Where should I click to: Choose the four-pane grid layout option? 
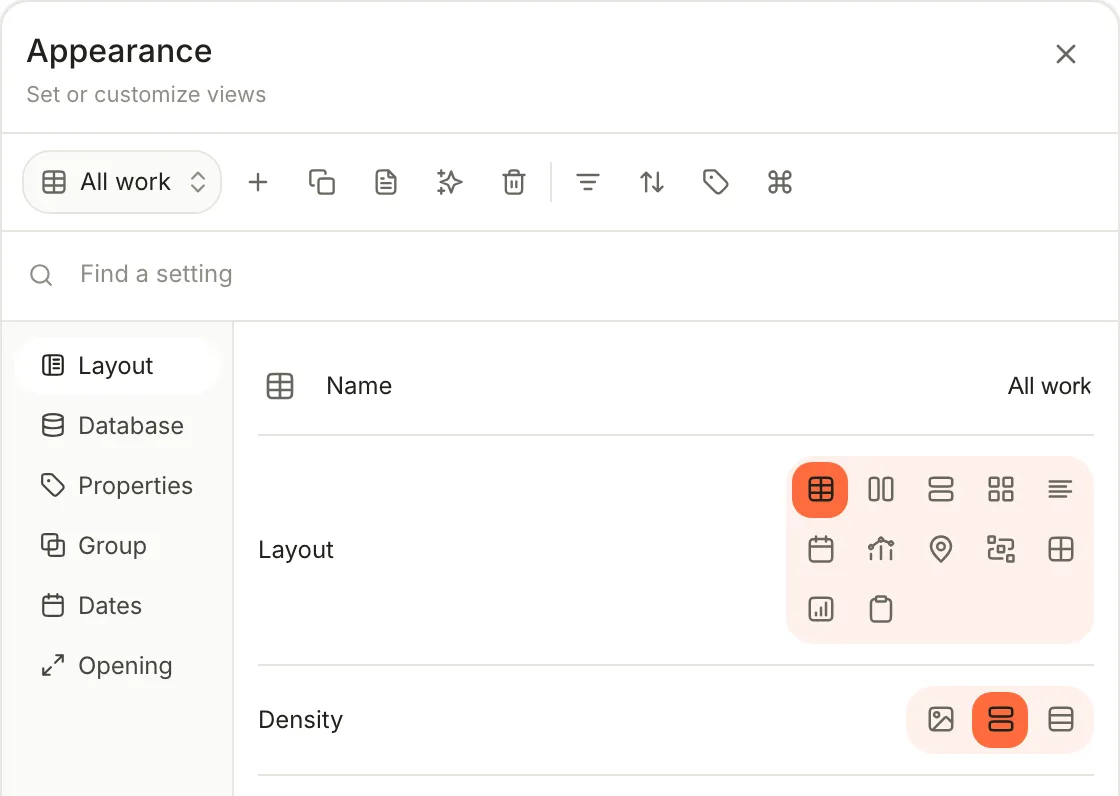pyautogui.click(x=1061, y=549)
